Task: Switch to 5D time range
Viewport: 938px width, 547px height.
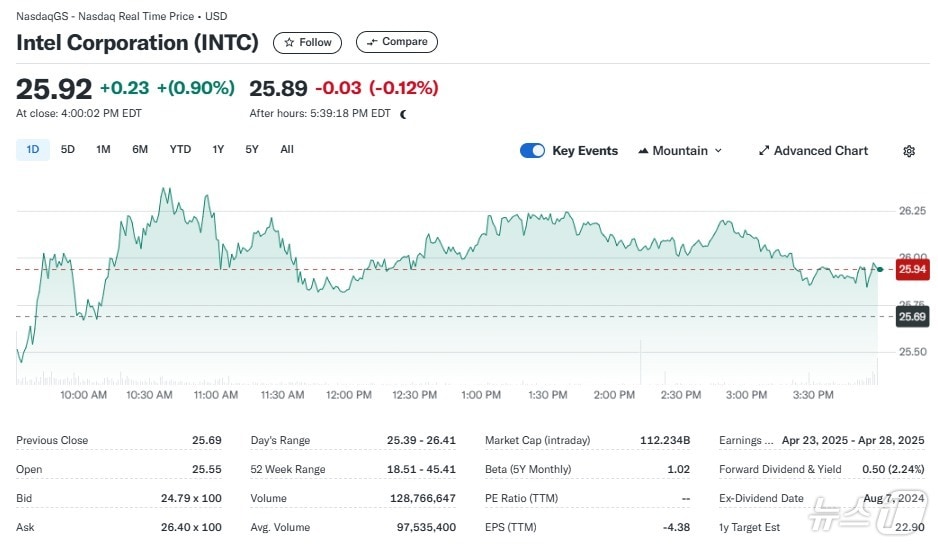Action: [x=68, y=150]
